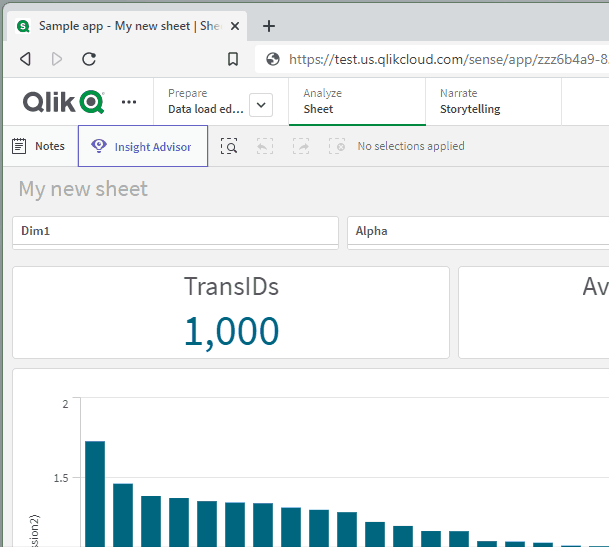Open the smart search selection tool
The image size is (609, 547).
229,147
